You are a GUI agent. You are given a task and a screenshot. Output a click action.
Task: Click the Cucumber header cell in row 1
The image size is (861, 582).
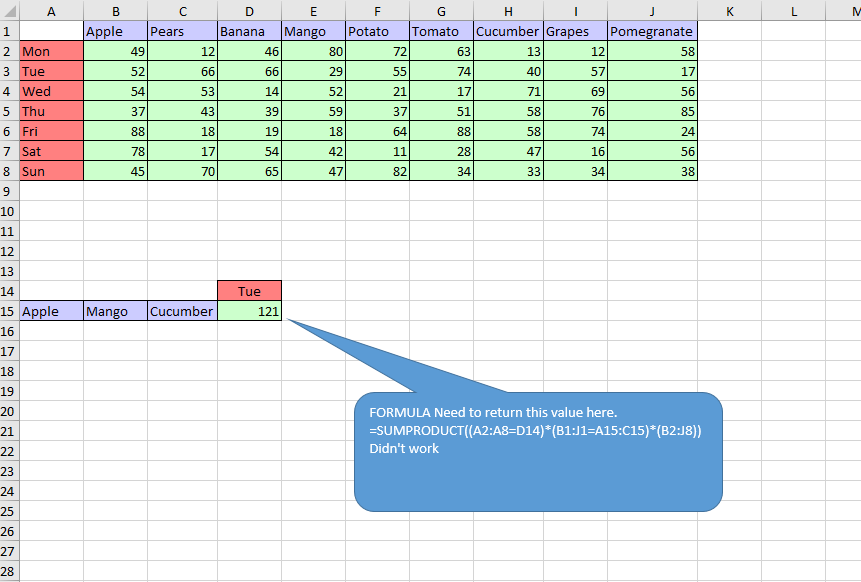point(508,31)
